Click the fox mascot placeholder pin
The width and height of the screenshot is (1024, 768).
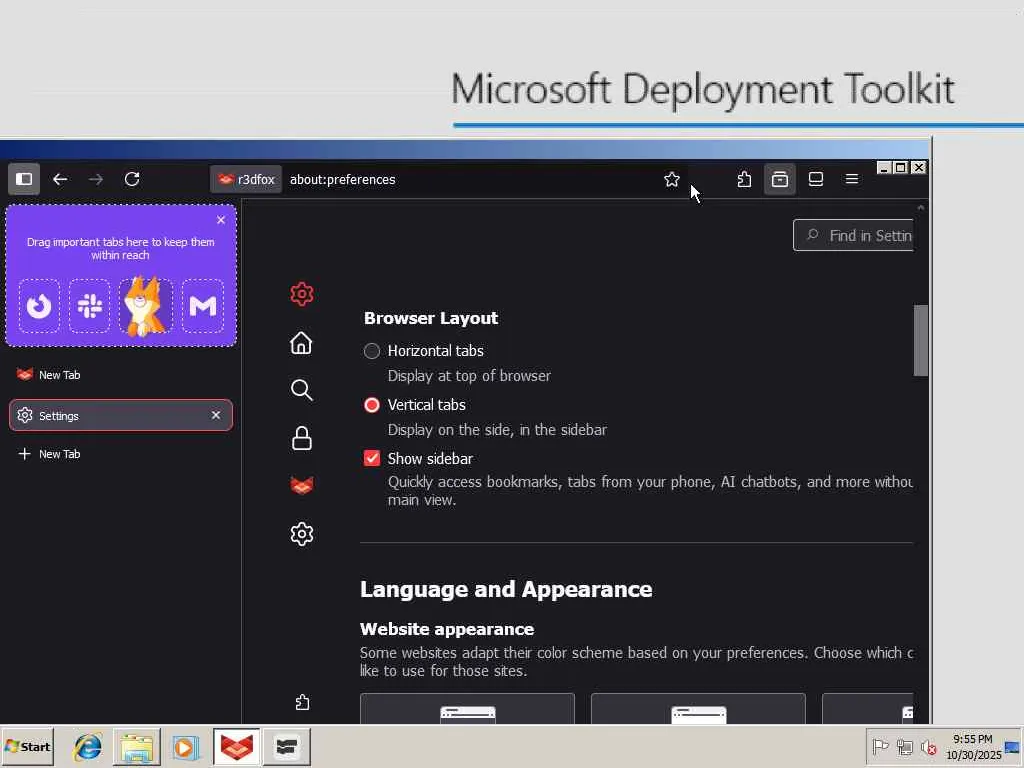pos(146,306)
